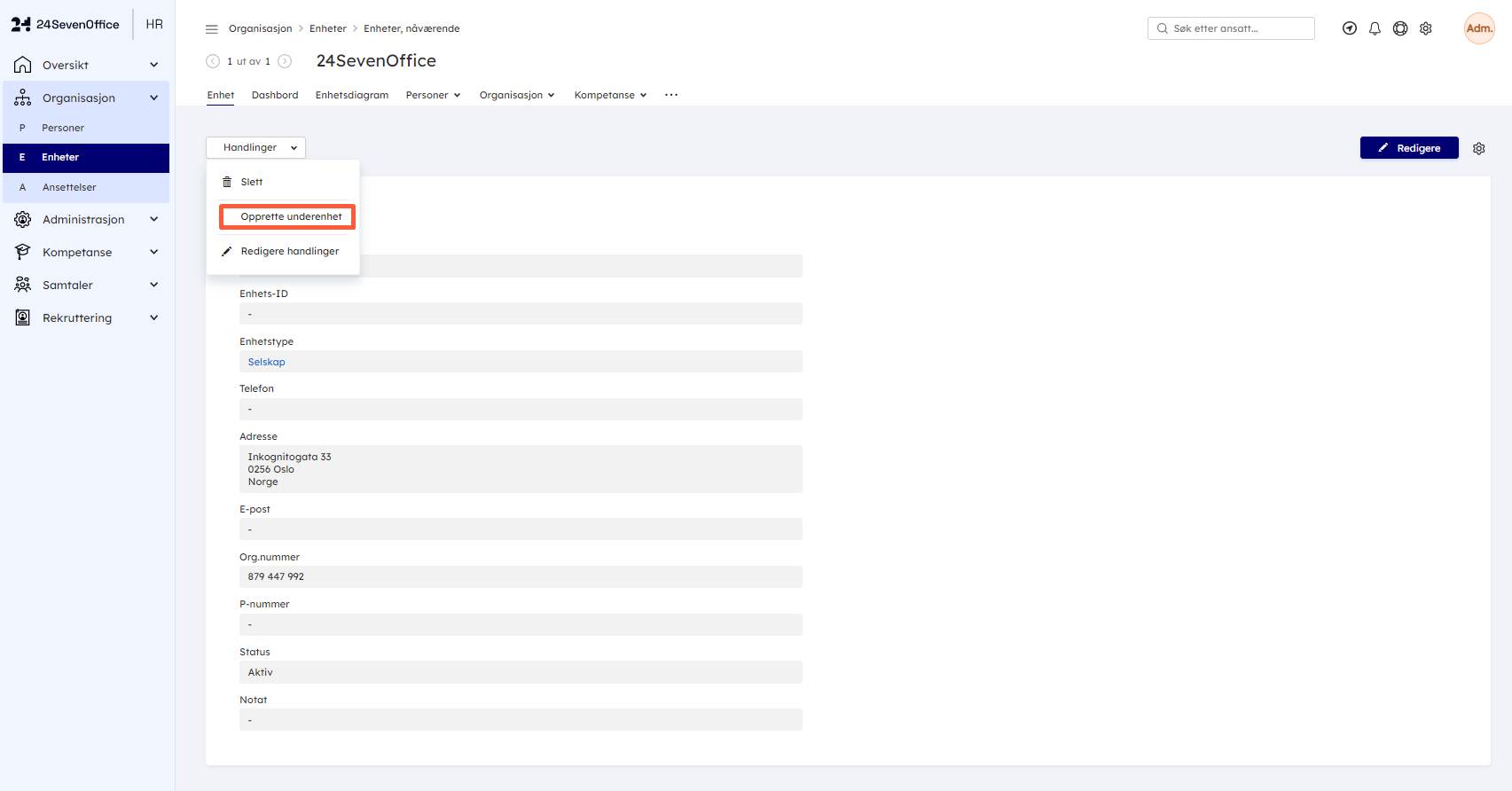Open the Selskap unit type link
1512x791 pixels.
pos(266,362)
